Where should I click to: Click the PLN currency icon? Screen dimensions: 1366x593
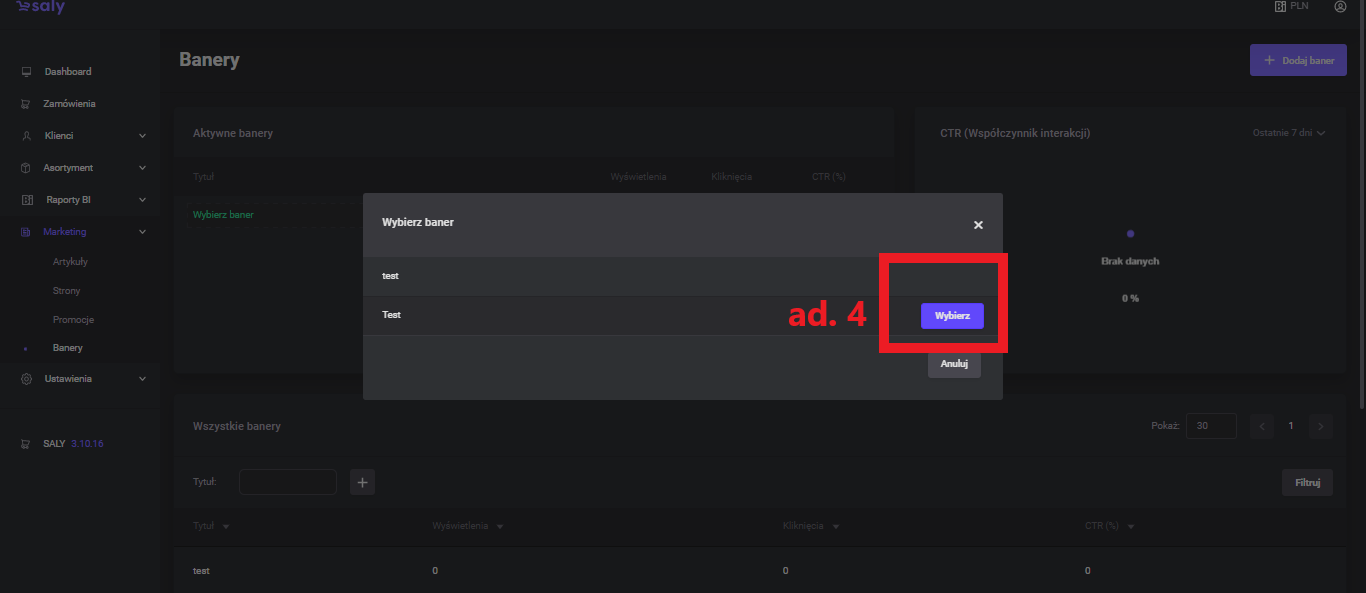coord(1279,7)
